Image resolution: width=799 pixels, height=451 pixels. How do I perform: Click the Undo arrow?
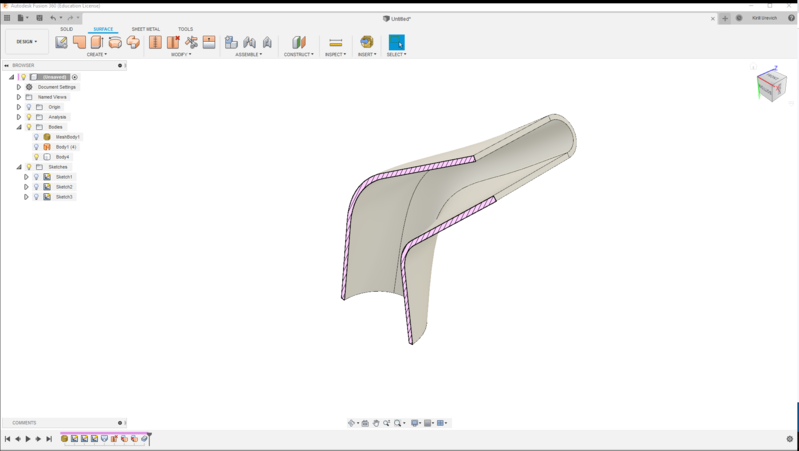(53, 18)
